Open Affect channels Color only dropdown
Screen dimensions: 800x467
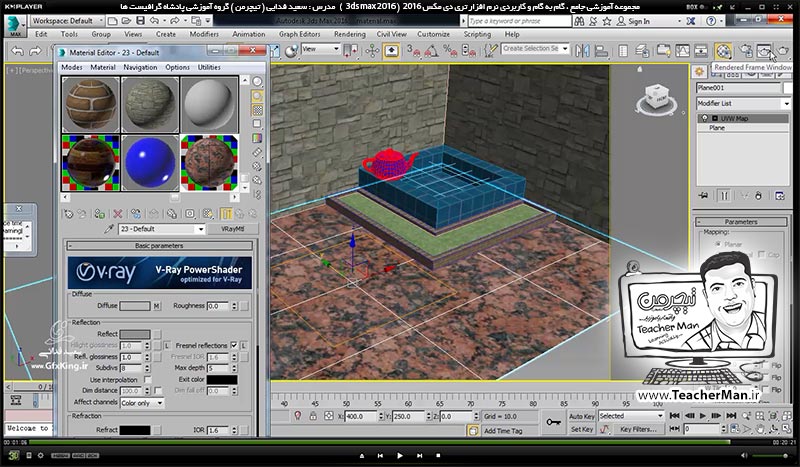pos(142,403)
